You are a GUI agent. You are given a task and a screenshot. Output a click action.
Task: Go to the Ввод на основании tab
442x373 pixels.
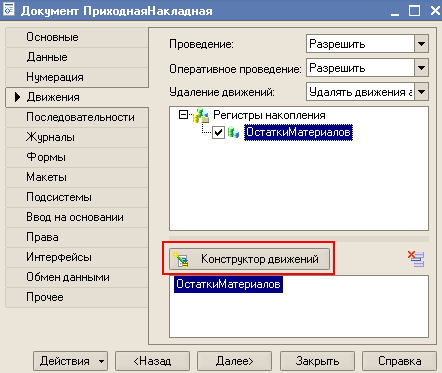point(77,217)
